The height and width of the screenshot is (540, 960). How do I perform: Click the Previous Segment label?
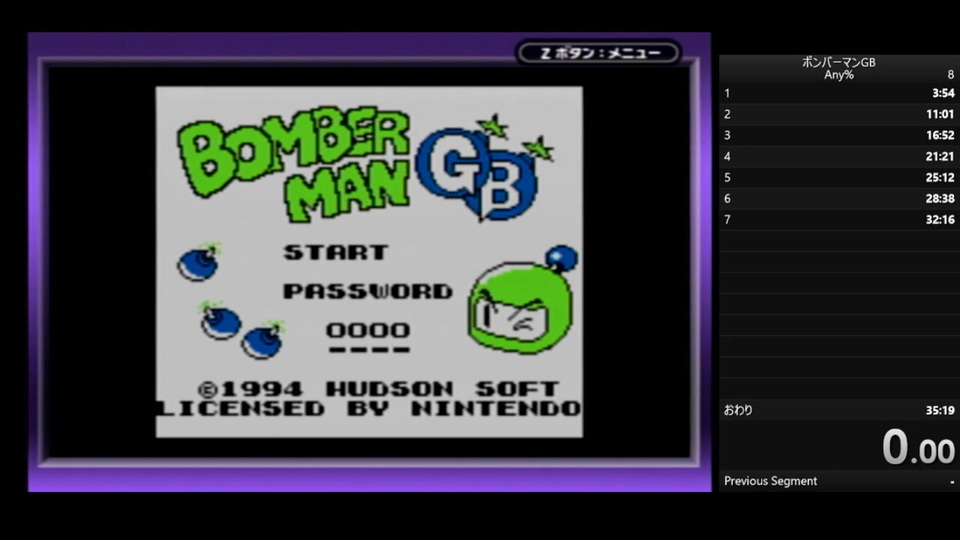coord(770,481)
